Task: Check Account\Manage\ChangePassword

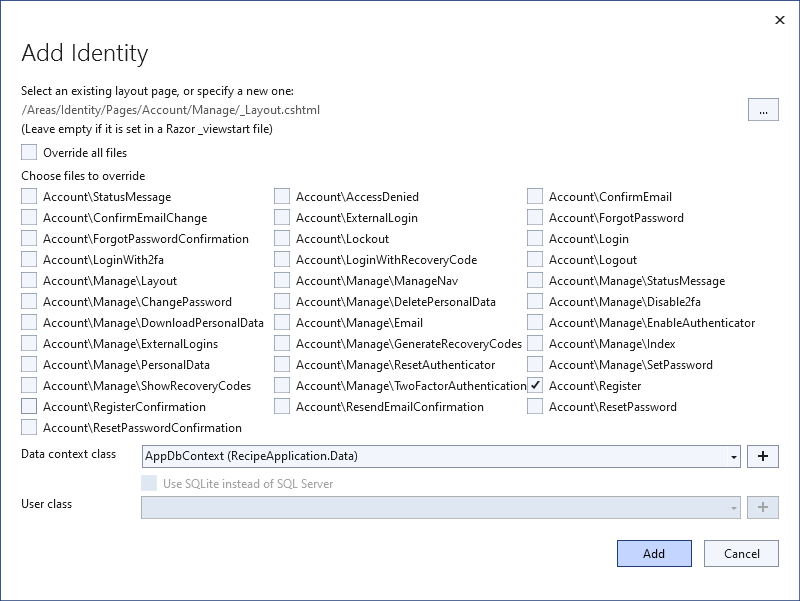Action: (x=29, y=301)
